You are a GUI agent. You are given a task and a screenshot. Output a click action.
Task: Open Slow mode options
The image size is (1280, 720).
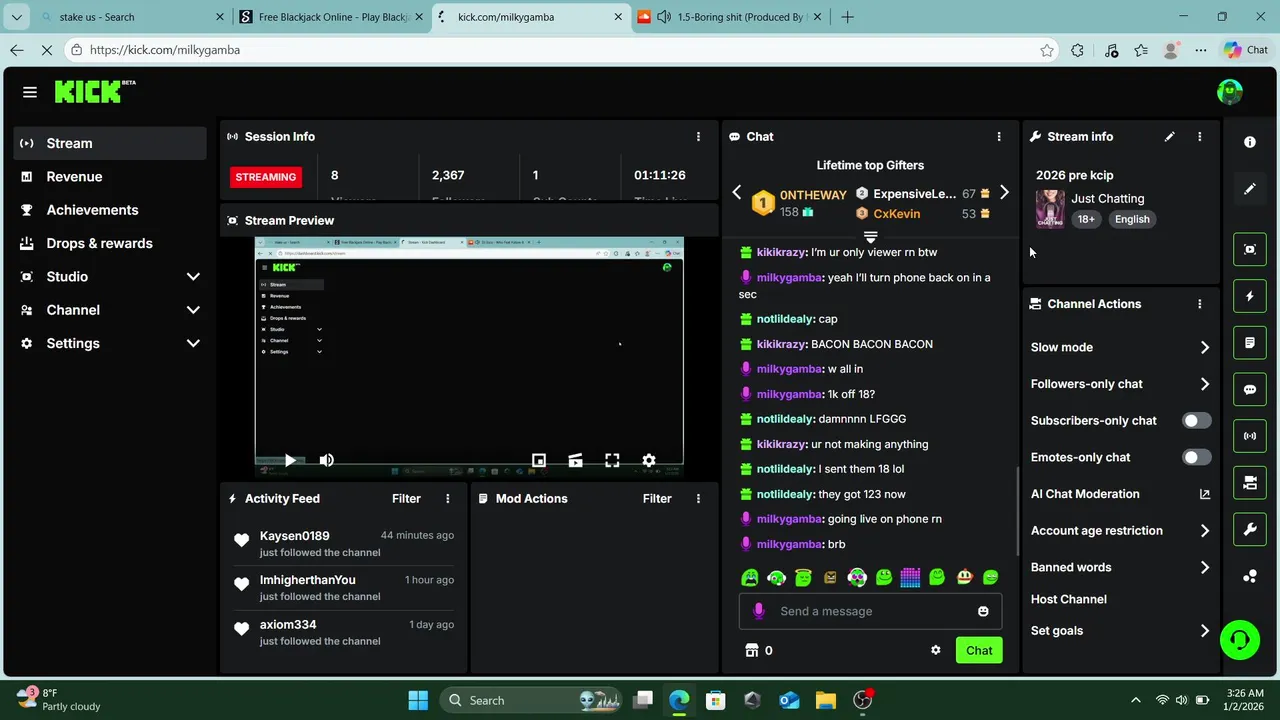1120,347
